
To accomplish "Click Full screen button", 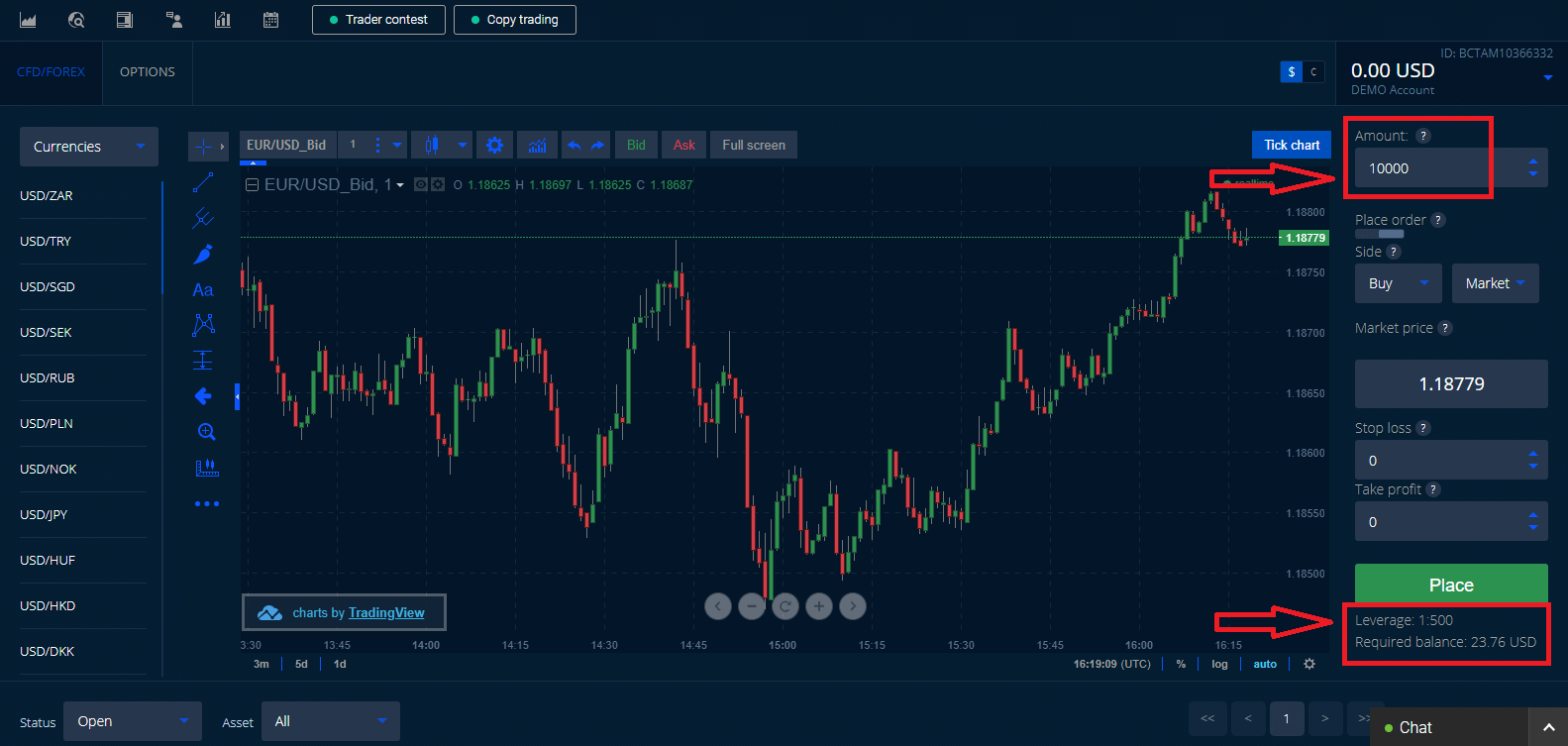I will pyautogui.click(x=754, y=145).
